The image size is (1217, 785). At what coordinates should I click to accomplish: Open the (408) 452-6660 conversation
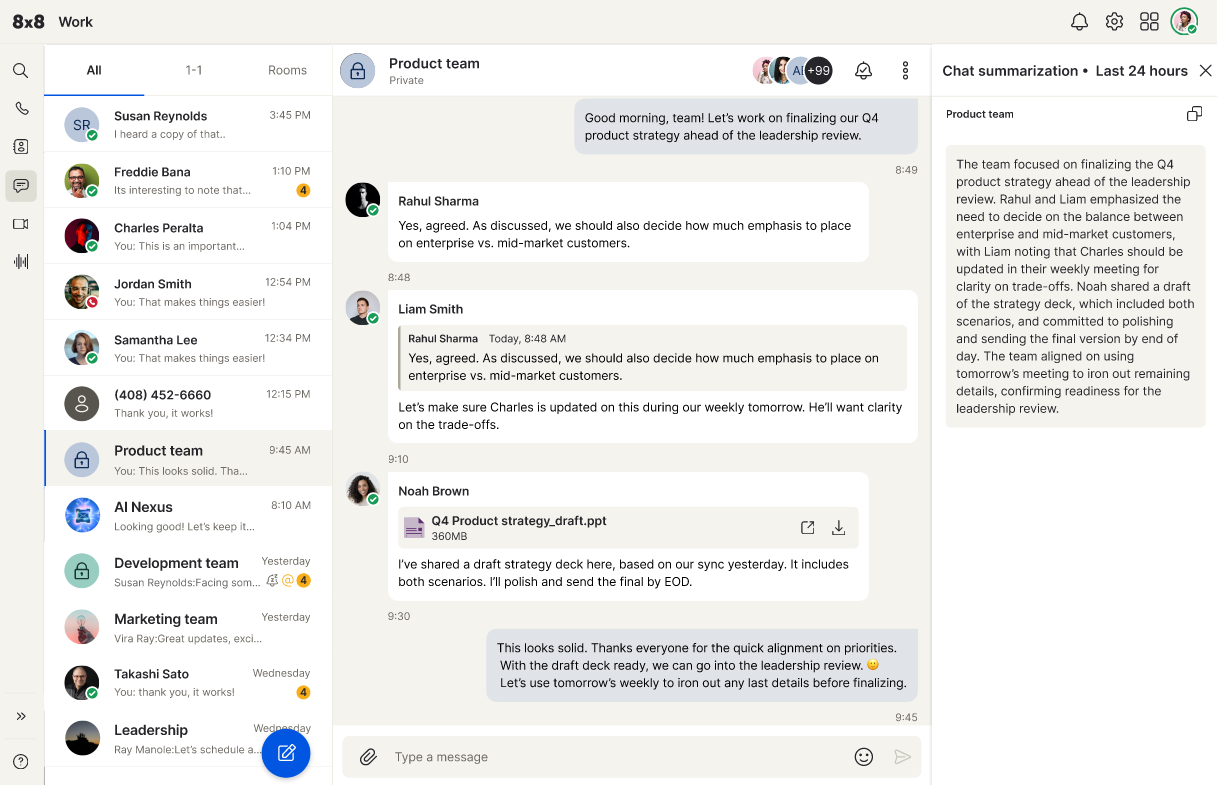tap(188, 403)
